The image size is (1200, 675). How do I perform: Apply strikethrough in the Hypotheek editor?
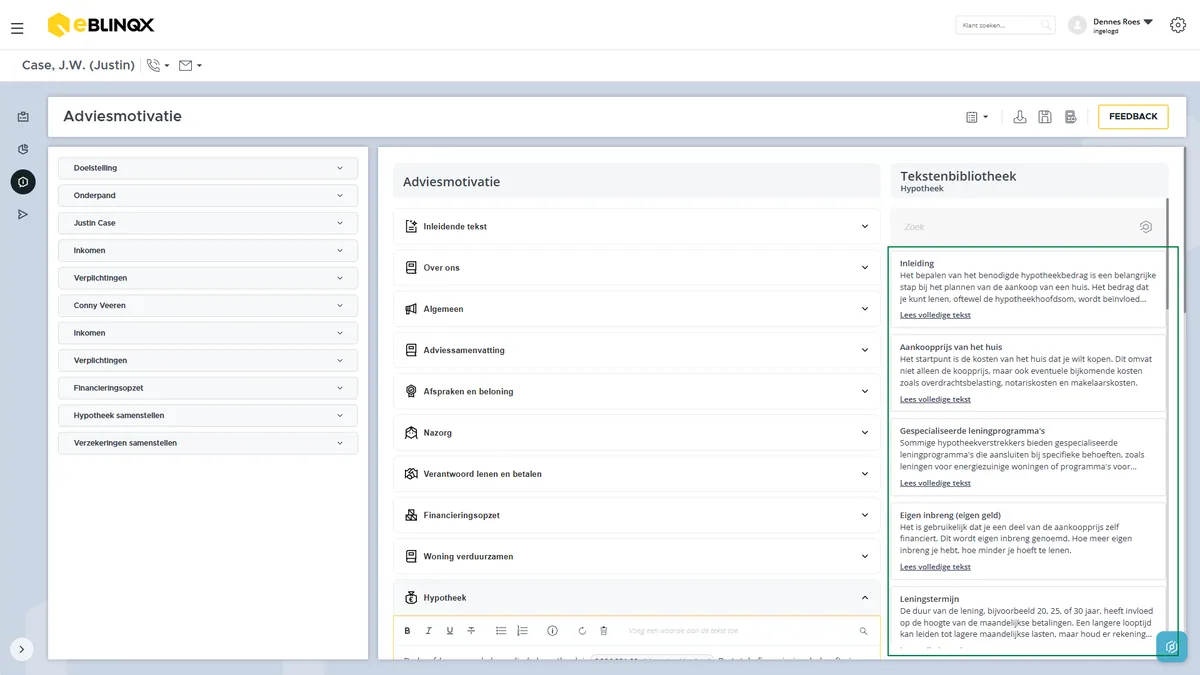(471, 631)
